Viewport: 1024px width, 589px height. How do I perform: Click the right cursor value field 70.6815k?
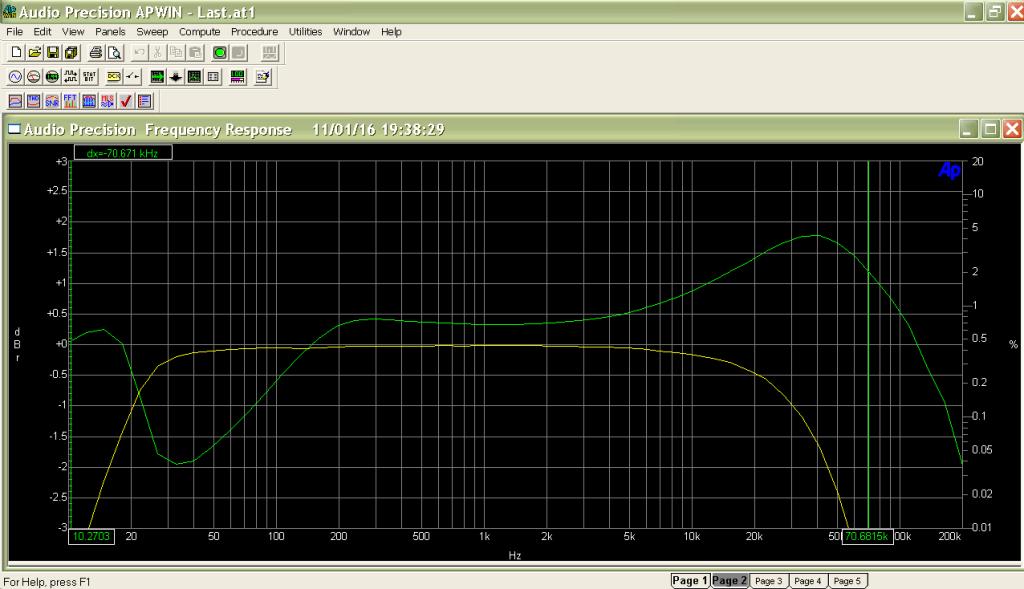(x=867, y=536)
